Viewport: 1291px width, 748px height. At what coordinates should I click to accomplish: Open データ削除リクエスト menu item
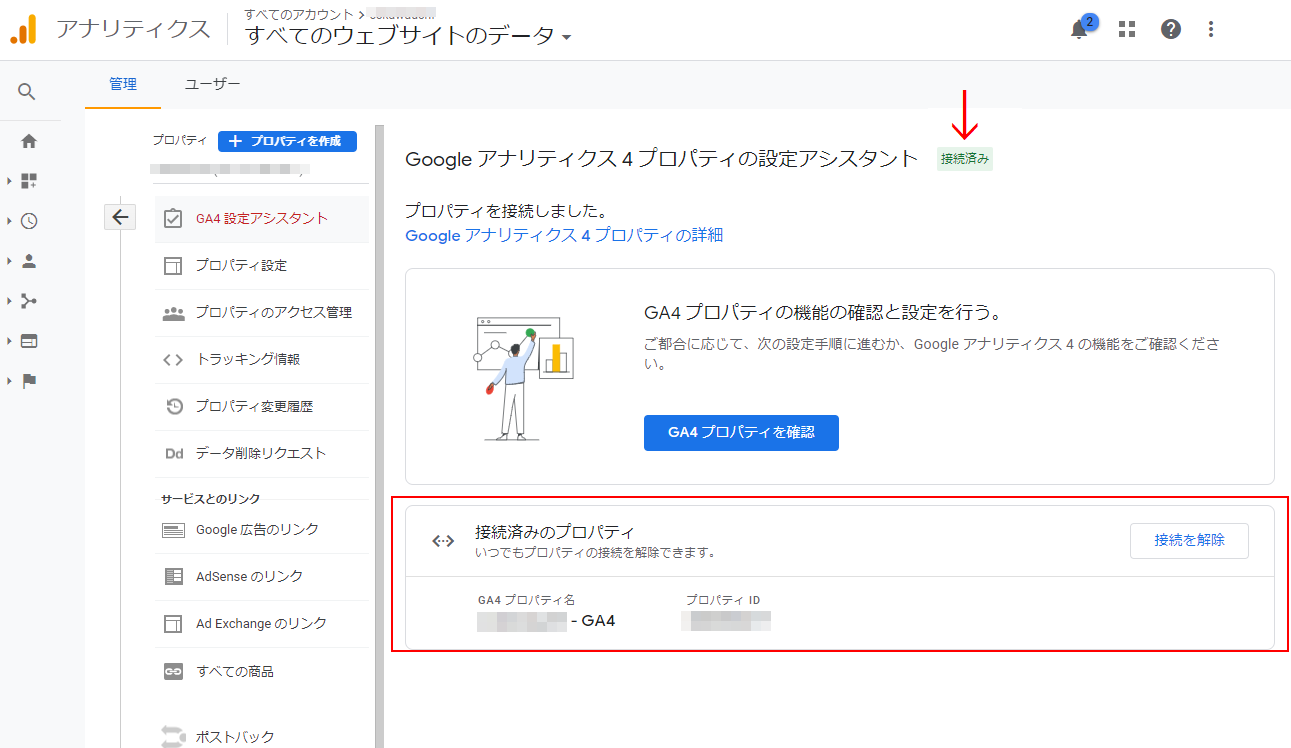262,453
